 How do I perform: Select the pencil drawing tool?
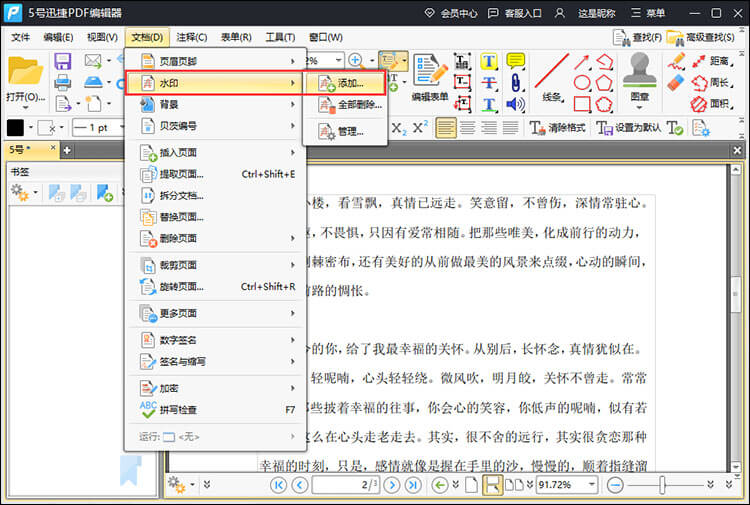(676, 61)
